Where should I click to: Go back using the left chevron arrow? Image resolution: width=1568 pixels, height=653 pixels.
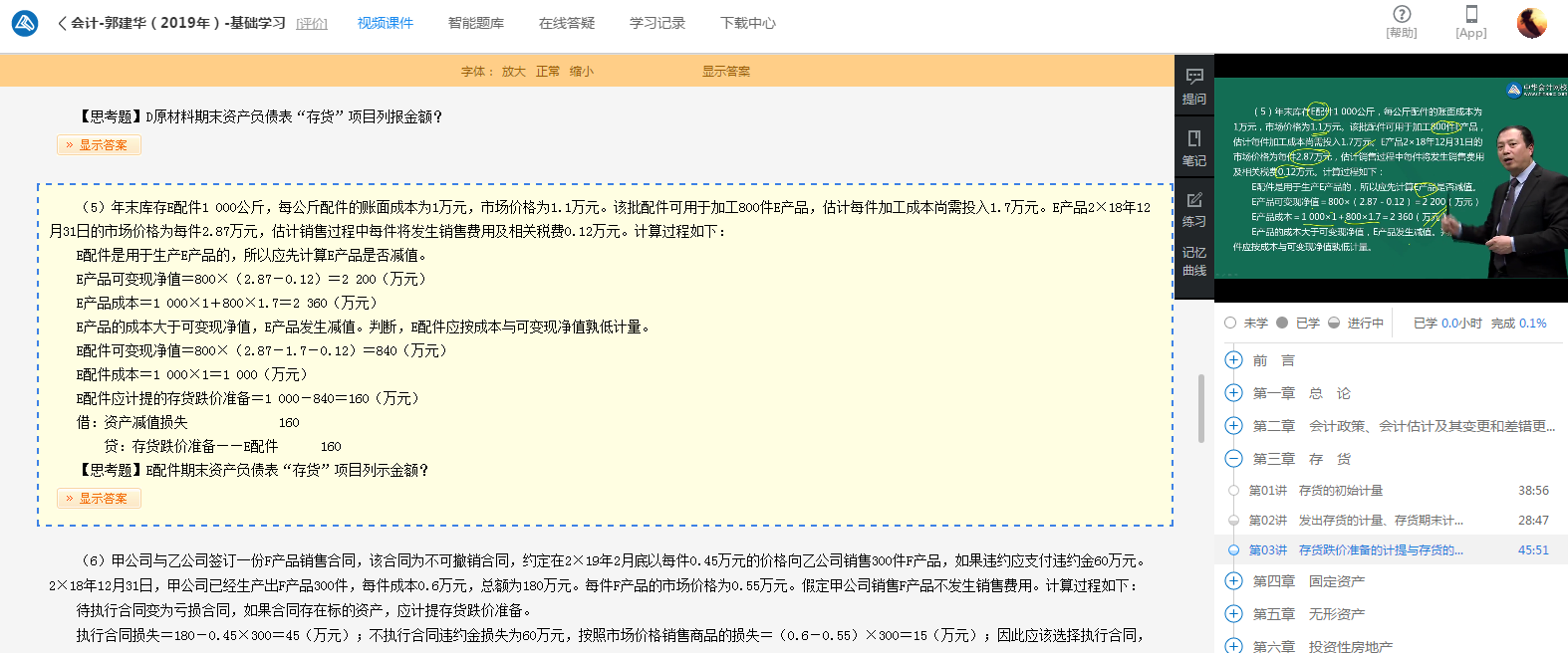tap(62, 23)
